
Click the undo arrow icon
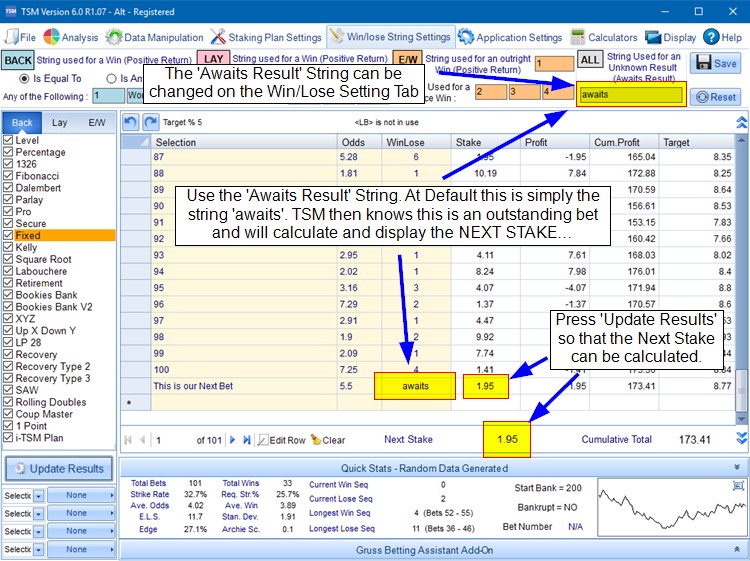[x=131, y=122]
